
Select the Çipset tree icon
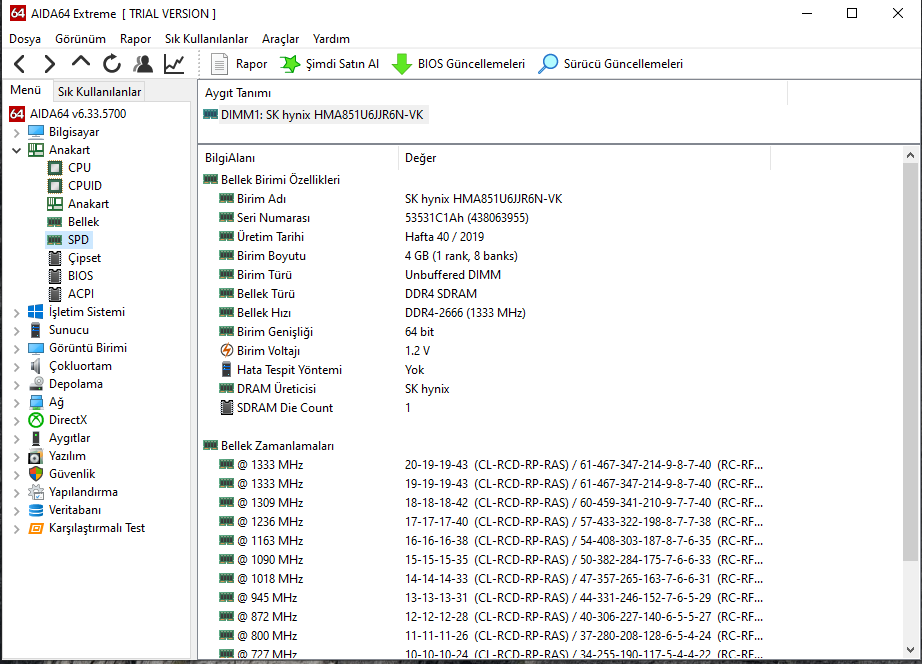[55, 258]
